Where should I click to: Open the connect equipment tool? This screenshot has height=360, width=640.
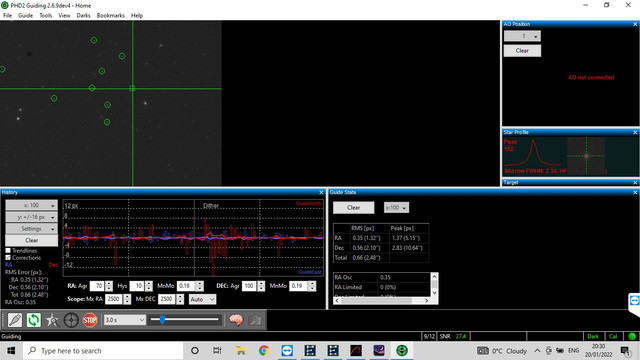15,320
